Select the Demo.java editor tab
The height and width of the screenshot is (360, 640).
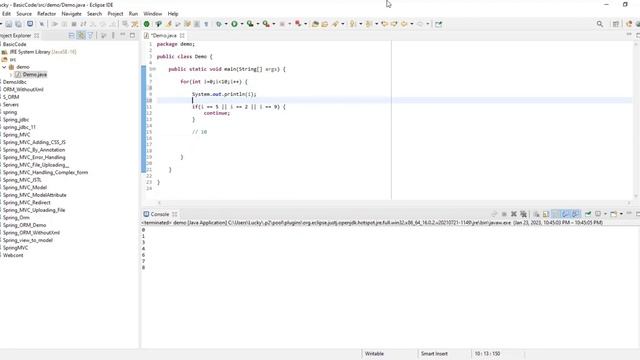163,36
